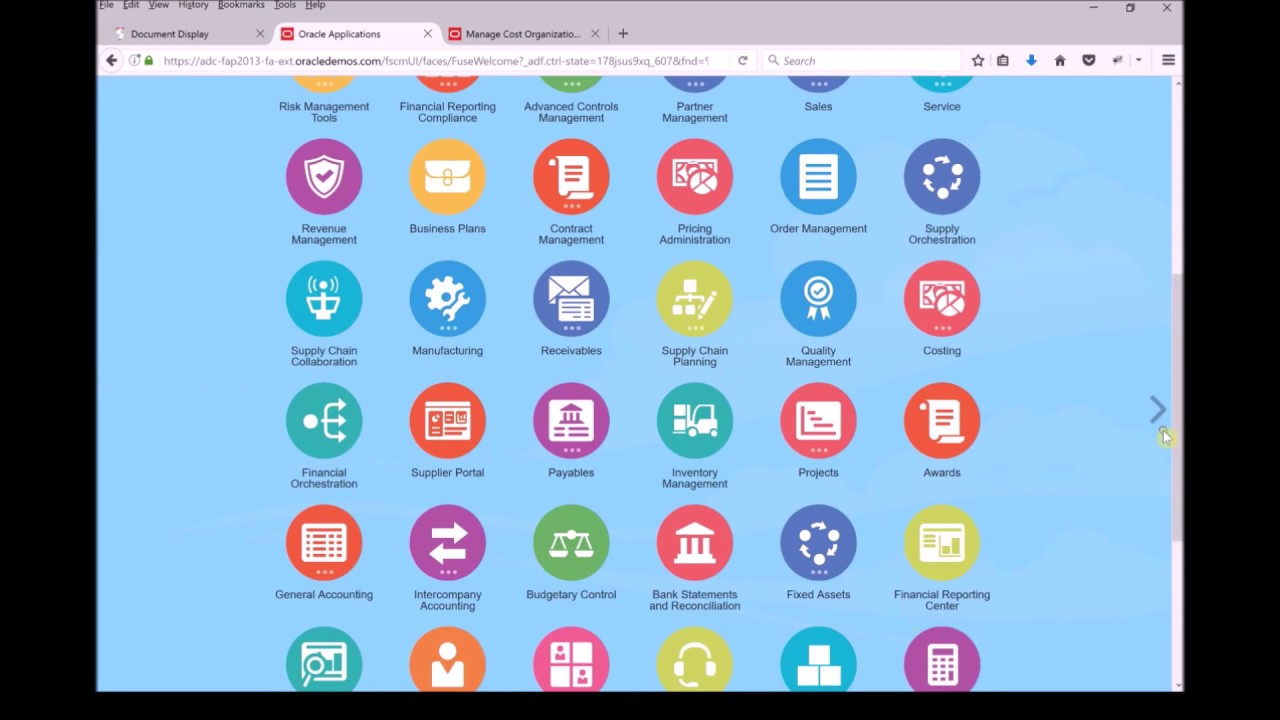Screen dimensions: 1280x720
Task: Click the Sales label
Action: [x=818, y=106]
